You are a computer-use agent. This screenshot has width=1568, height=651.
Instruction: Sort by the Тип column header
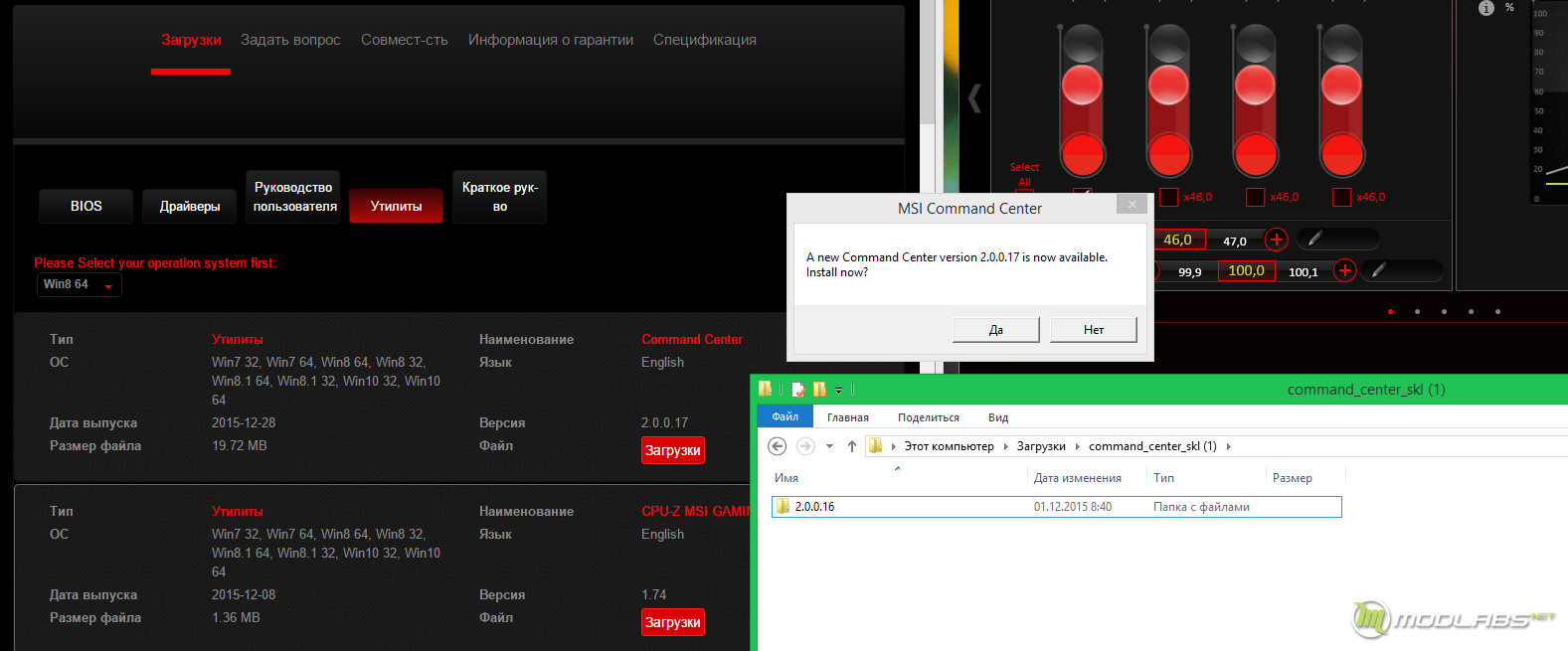(x=1163, y=478)
